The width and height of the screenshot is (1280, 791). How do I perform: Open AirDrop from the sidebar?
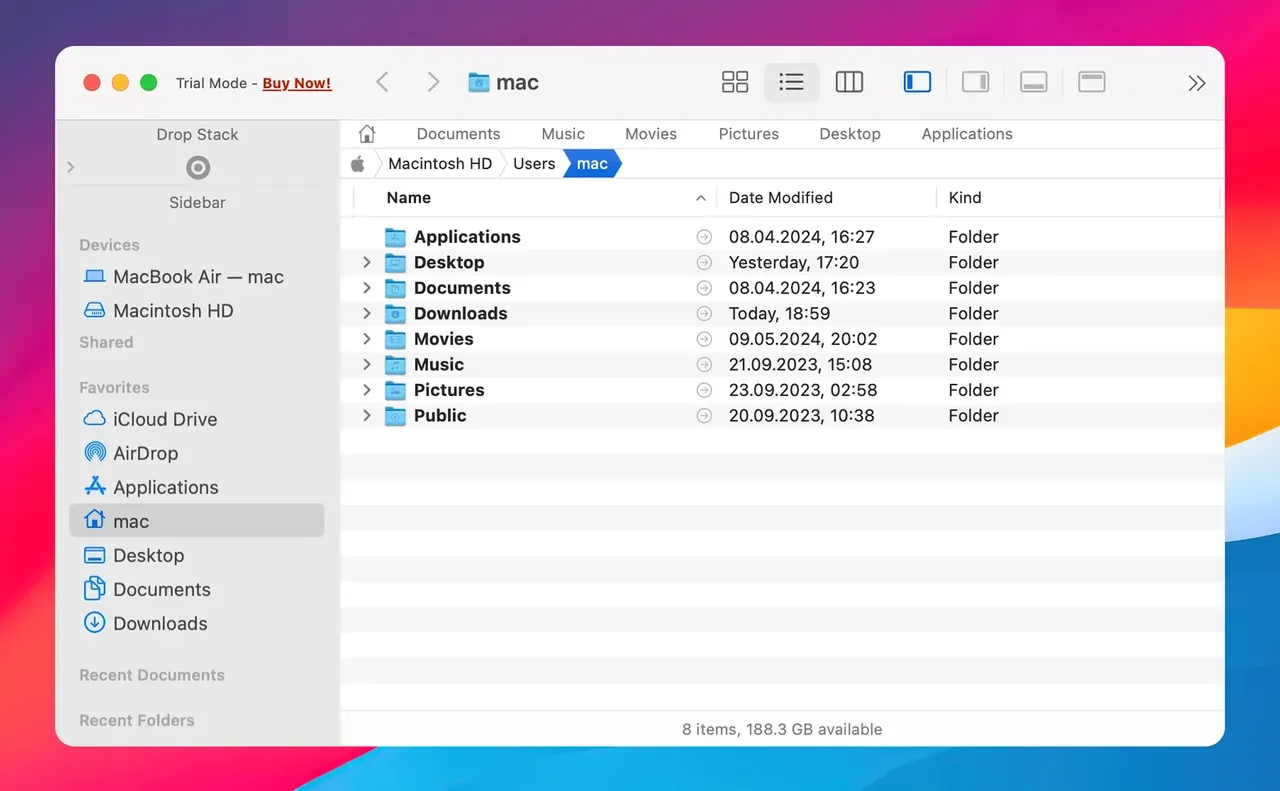click(145, 453)
